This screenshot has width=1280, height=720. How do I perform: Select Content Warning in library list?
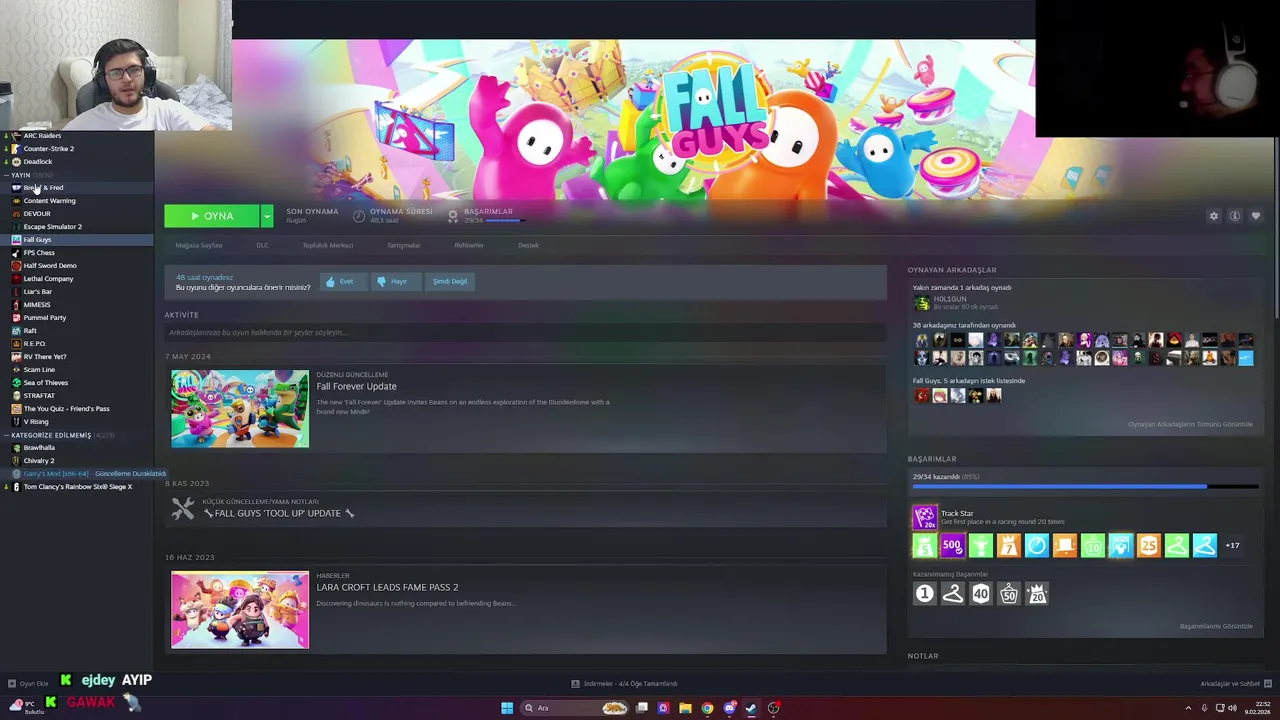point(49,200)
